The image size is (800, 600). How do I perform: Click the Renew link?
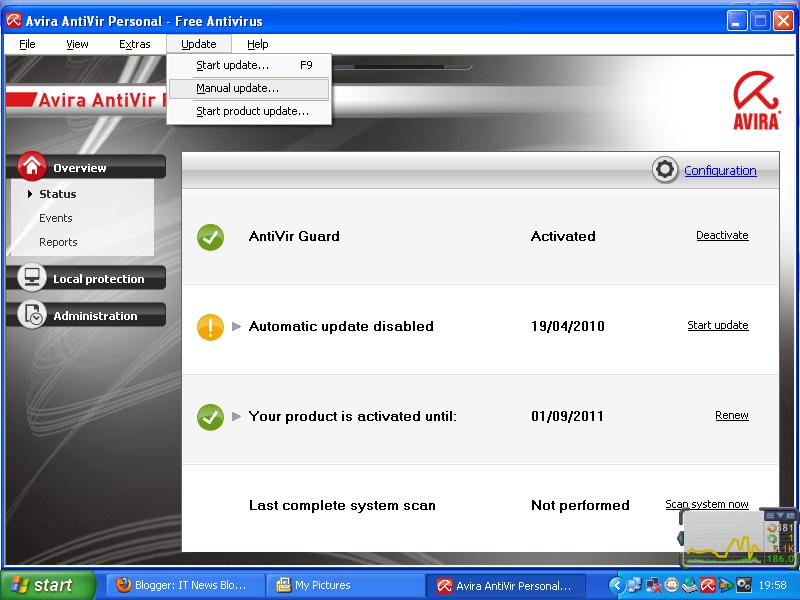coord(732,415)
